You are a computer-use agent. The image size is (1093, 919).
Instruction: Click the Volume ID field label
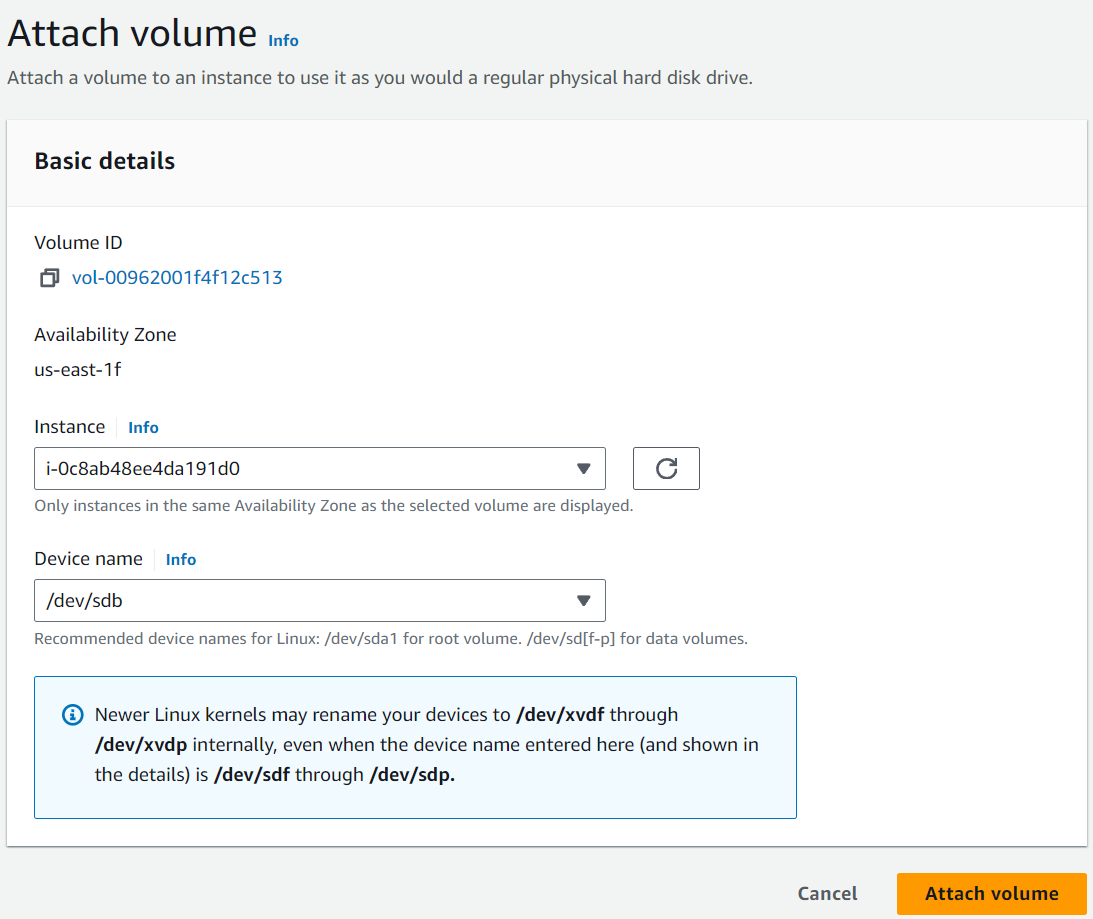(79, 243)
